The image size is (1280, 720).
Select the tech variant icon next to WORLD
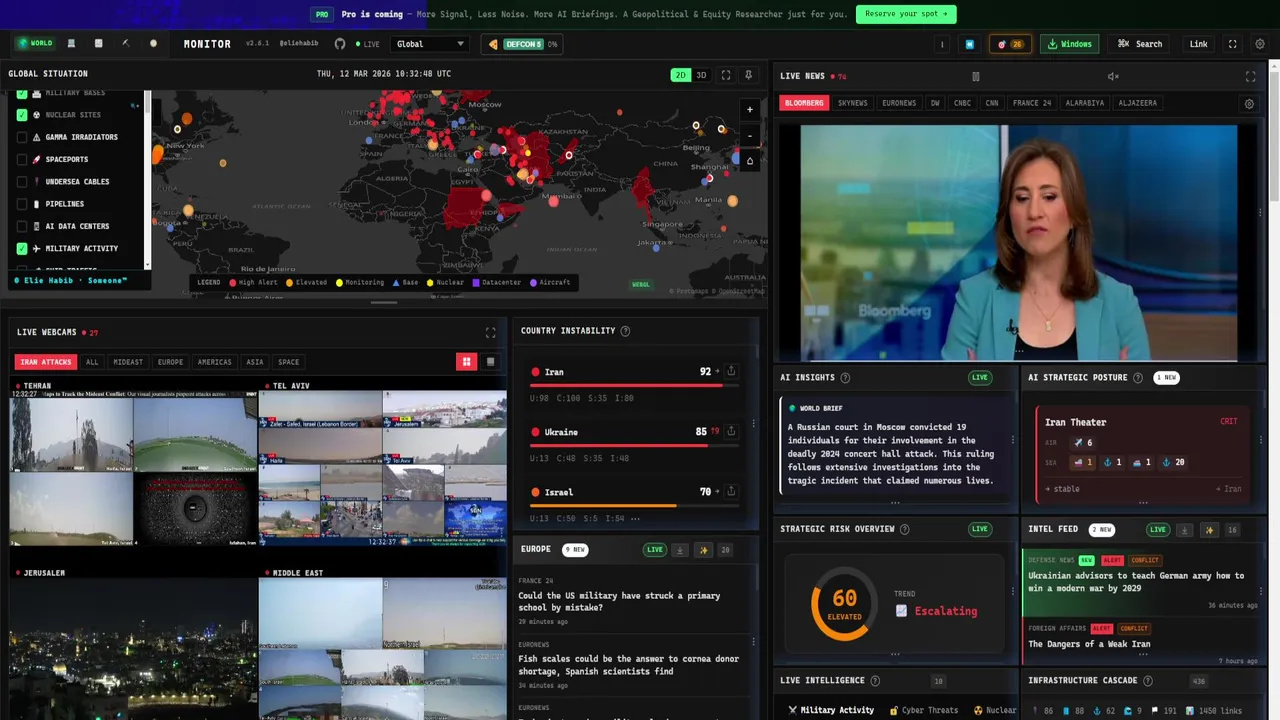pos(71,43)
